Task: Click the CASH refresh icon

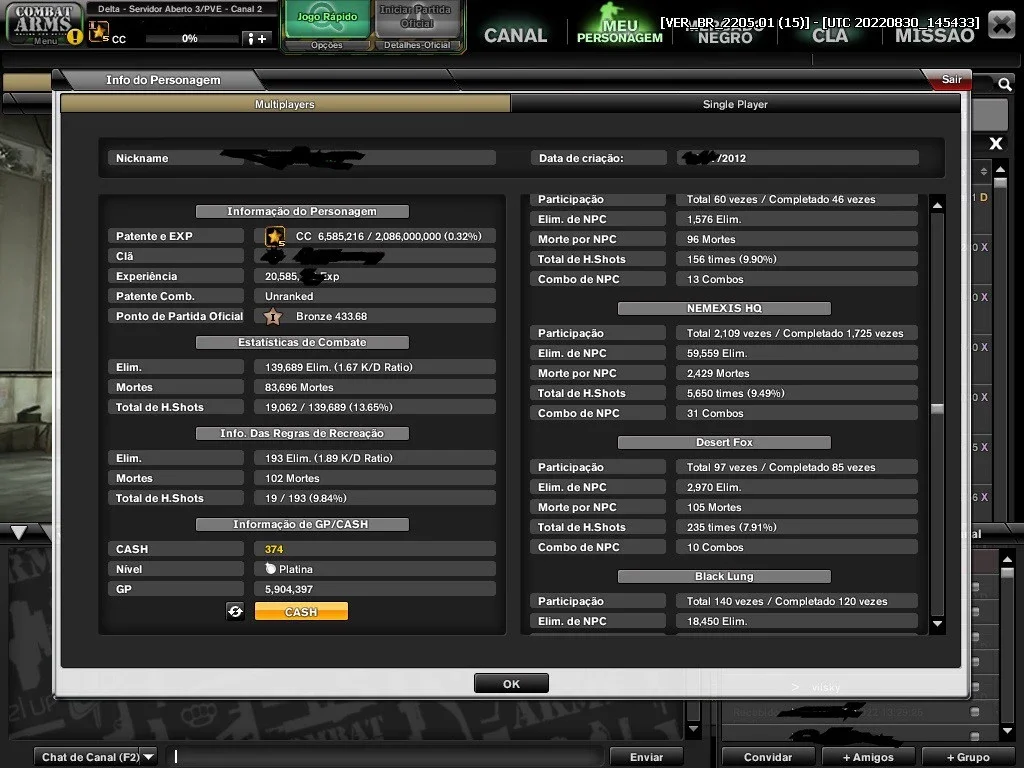Action: click(x=235, y=611)
